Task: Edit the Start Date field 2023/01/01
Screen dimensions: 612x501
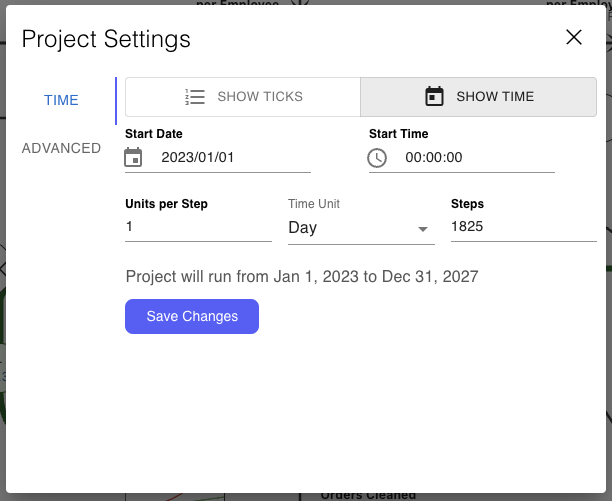Action: point(230,157)
